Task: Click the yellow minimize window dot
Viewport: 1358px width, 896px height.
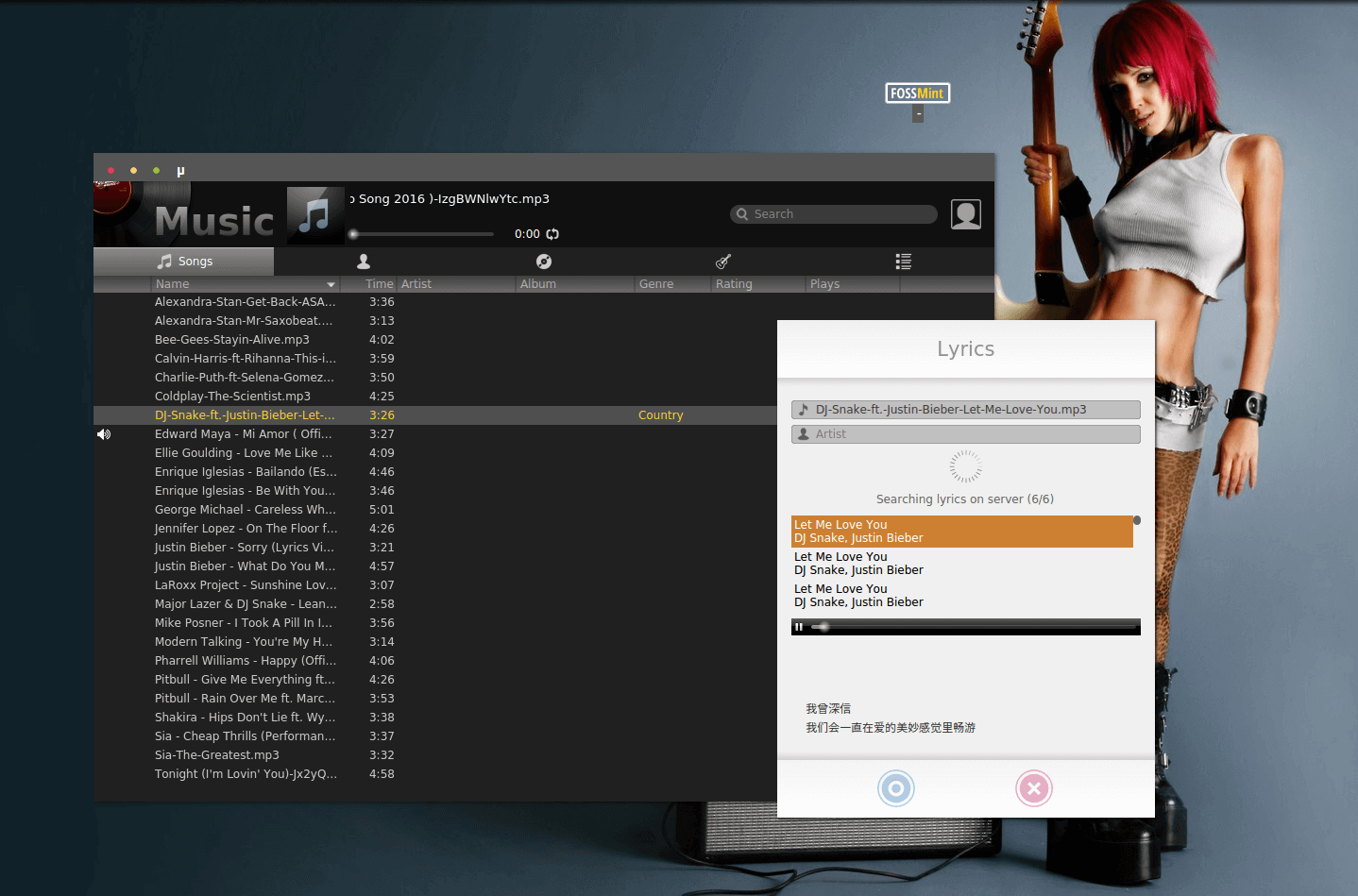Action: coord(133,171)
